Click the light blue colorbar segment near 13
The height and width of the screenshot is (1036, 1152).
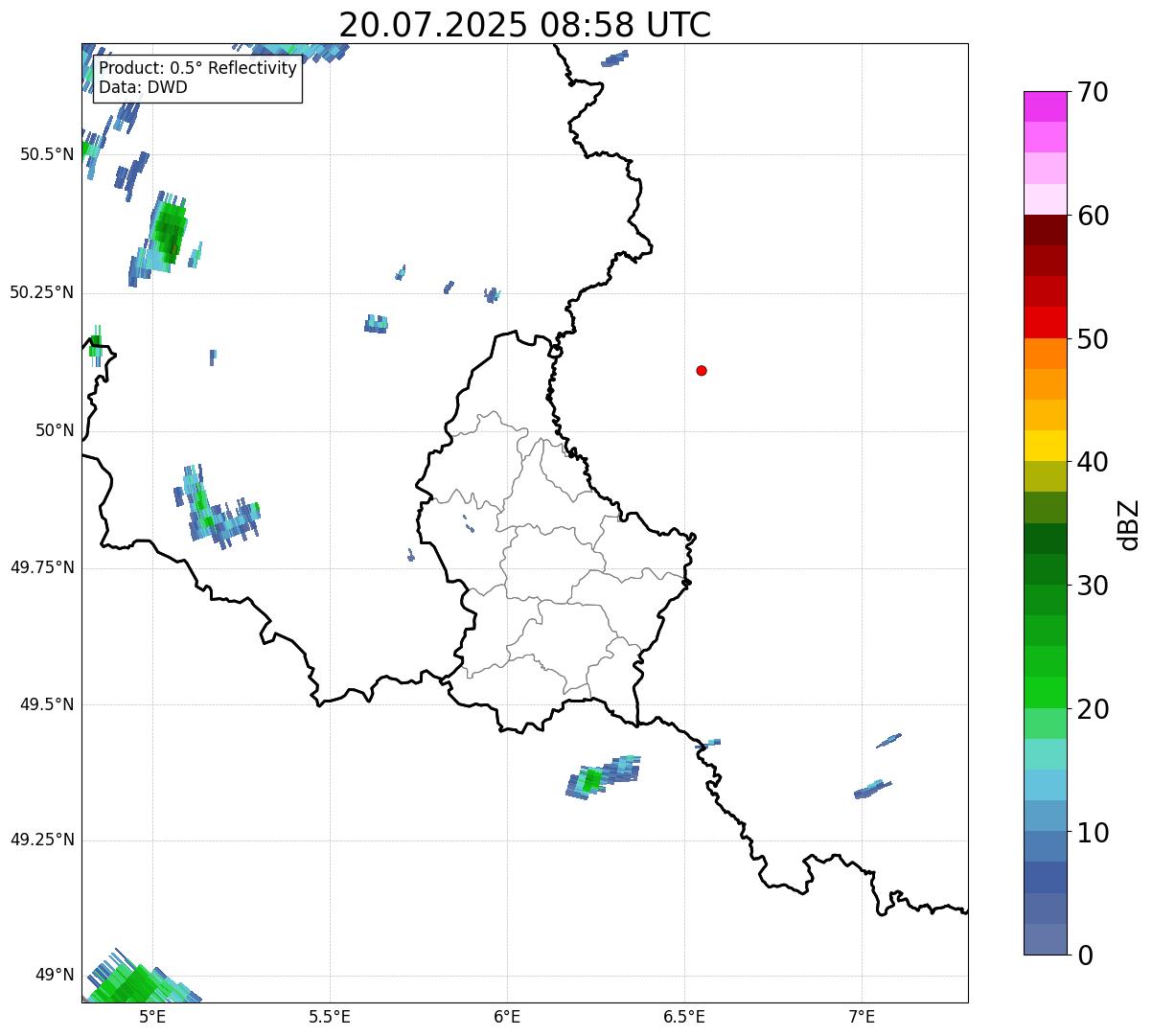coord(1046,785)
